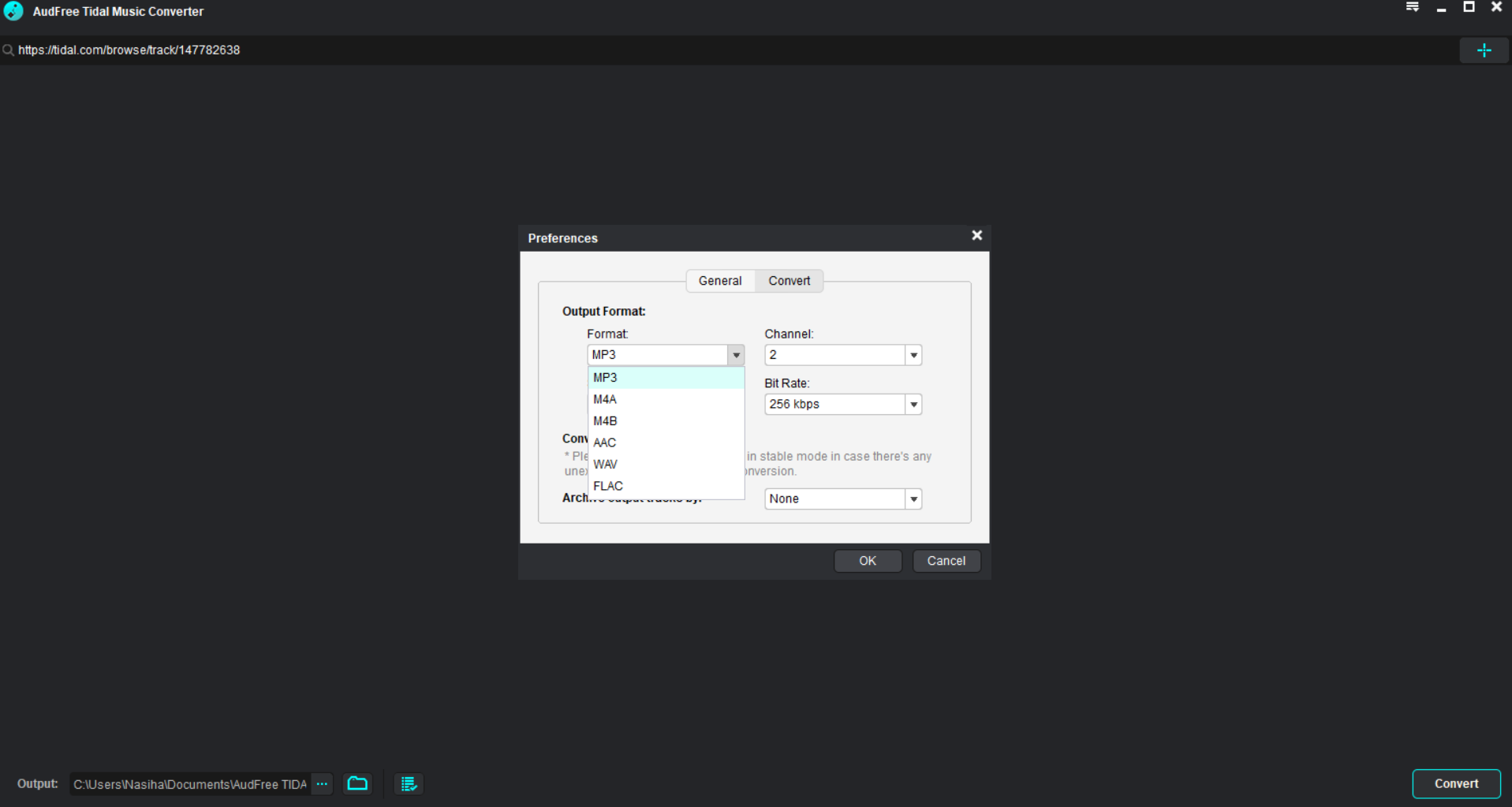This screenshot has height=807, width=1512.
Task: Choose MP3 from format list
Action: (666, 378)
